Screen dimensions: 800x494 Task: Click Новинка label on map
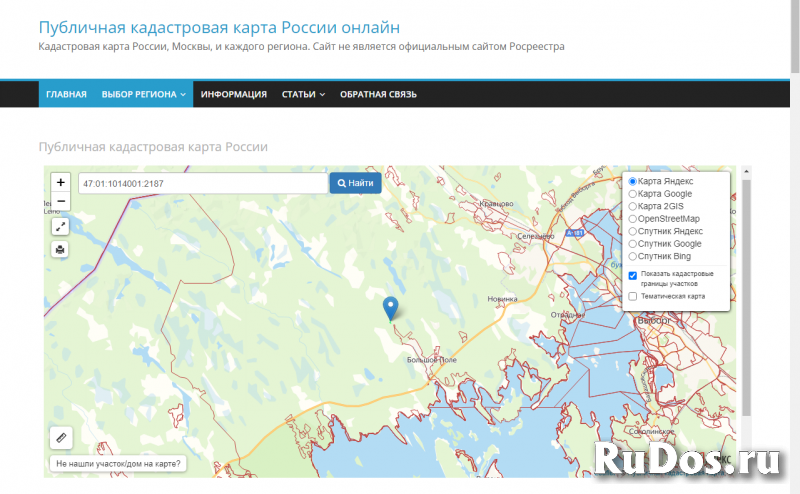coord(502,299)
